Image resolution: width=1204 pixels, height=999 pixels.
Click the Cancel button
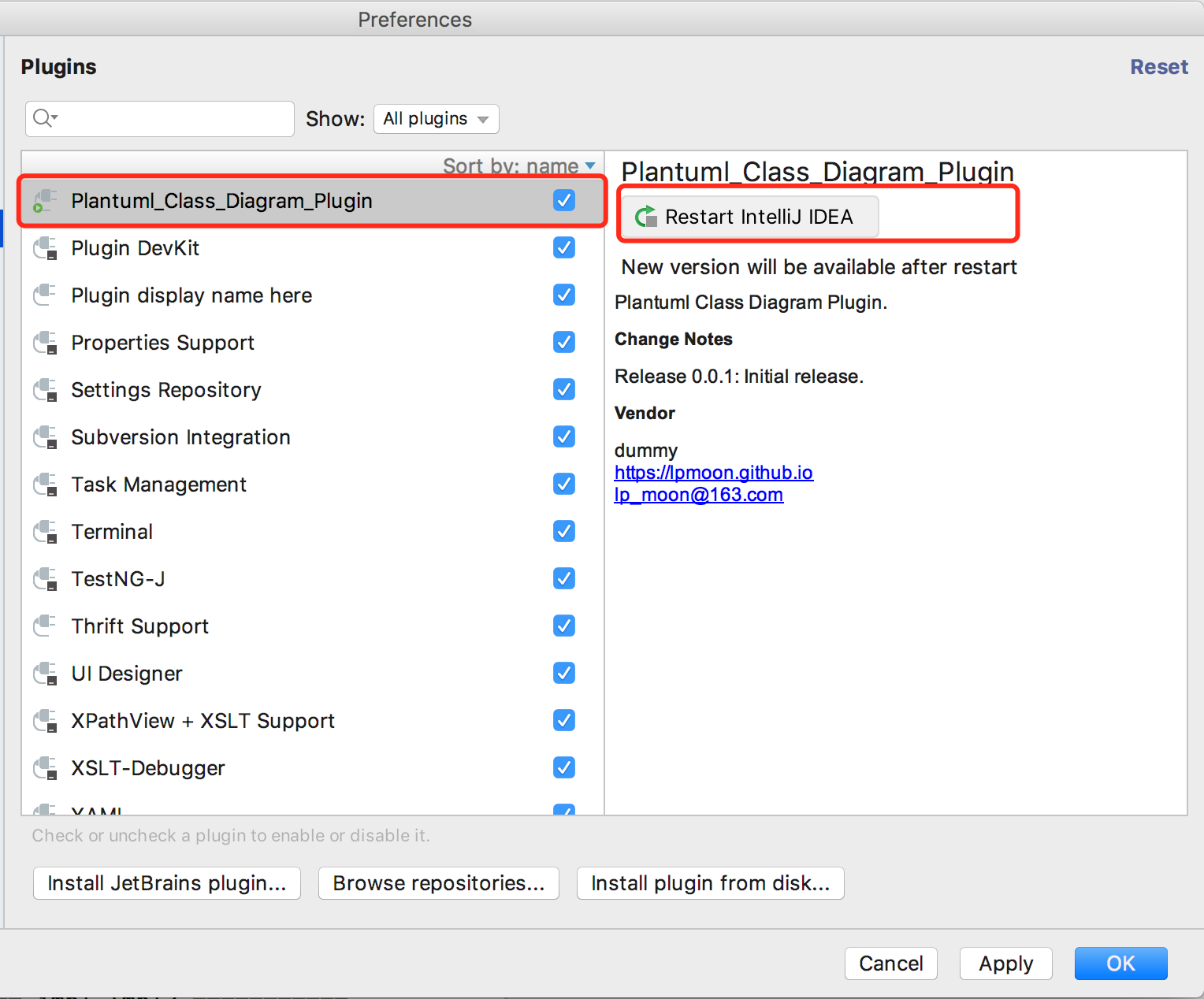tap(891, 964)
